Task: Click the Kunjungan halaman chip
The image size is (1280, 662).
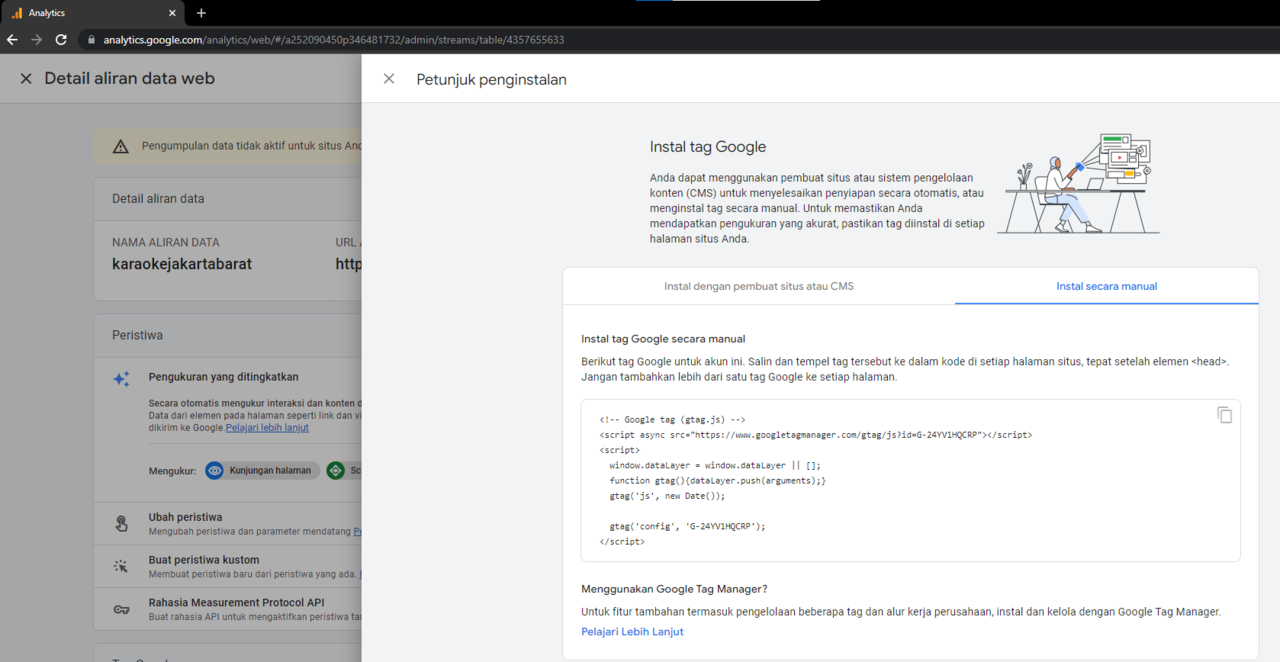Action: coord(262,470)
